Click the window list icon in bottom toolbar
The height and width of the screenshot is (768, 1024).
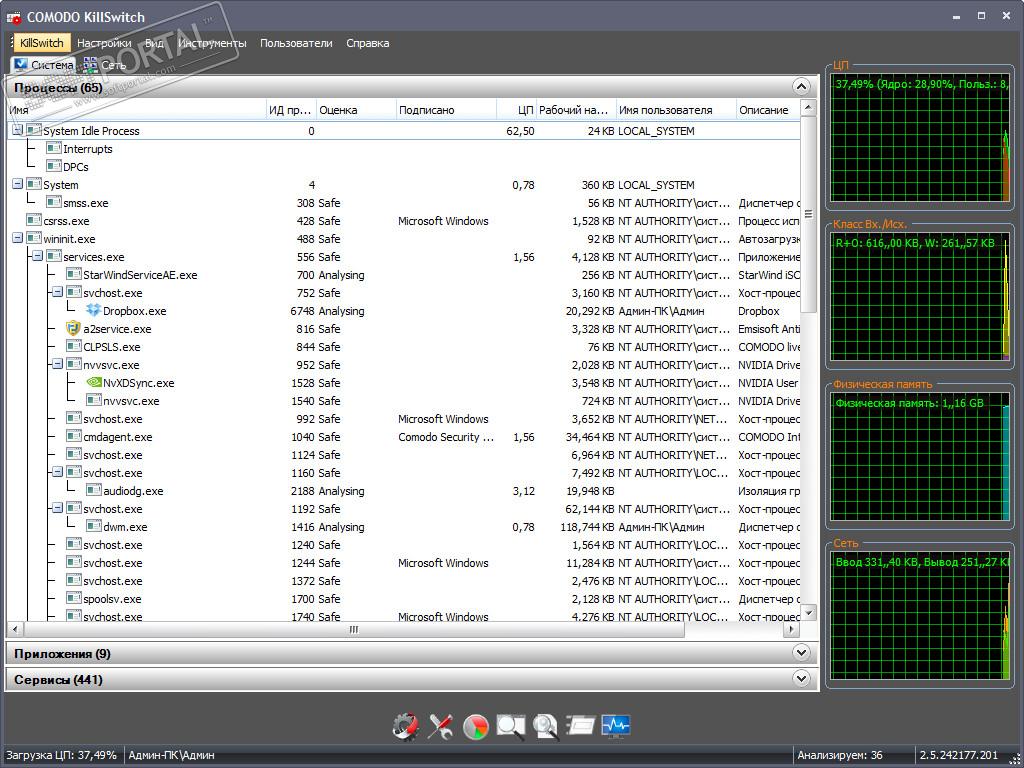pos(581,726)
